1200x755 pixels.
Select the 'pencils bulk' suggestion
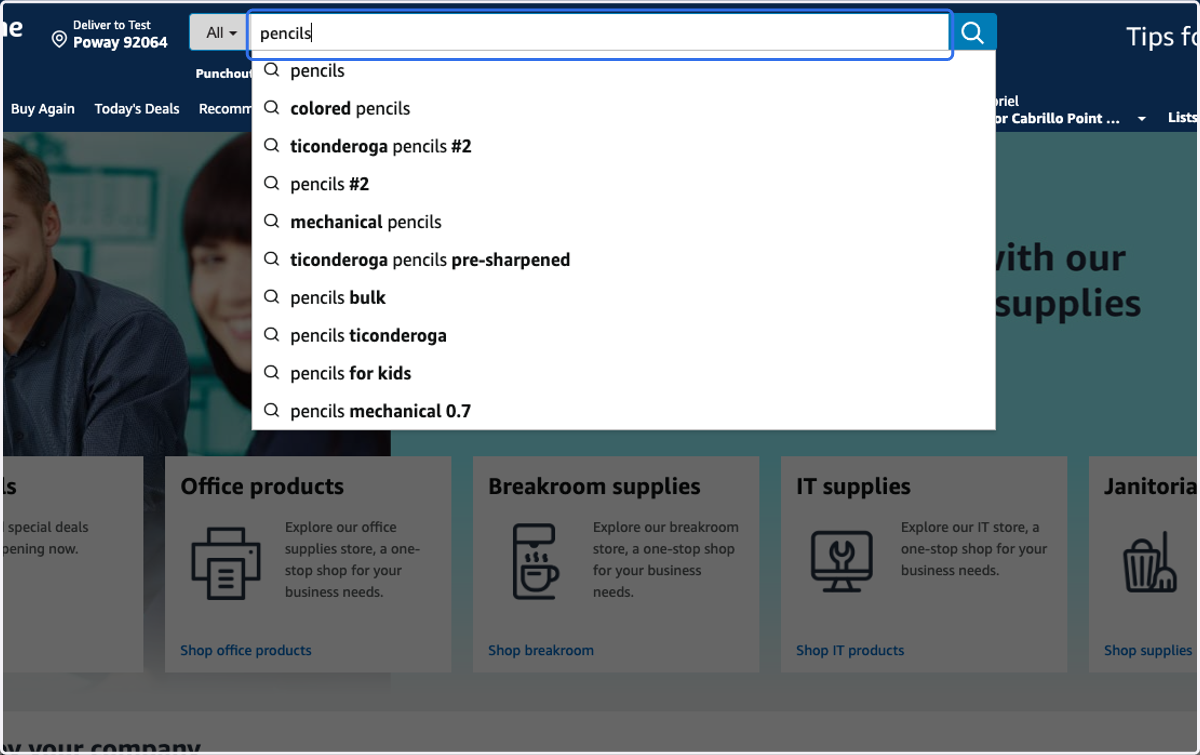pyautogui.click(x=623, y=298)
